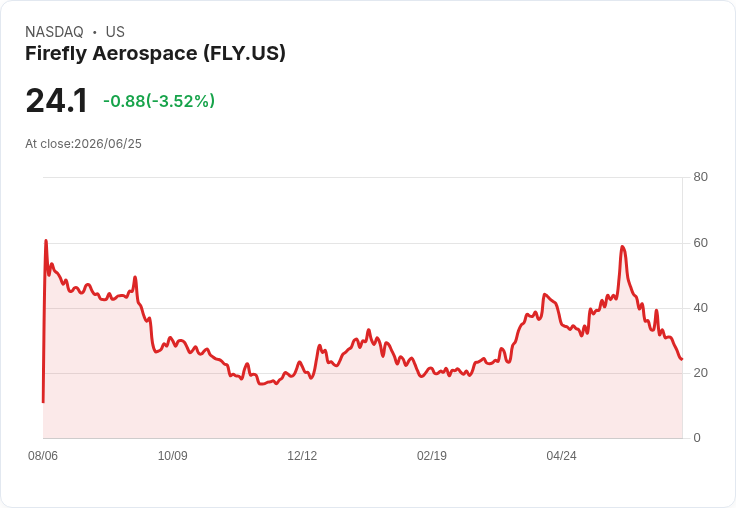Screen dimensions: 736x508
Task: Select the 12/12 x-axis date label
Action: coord(302,456)
